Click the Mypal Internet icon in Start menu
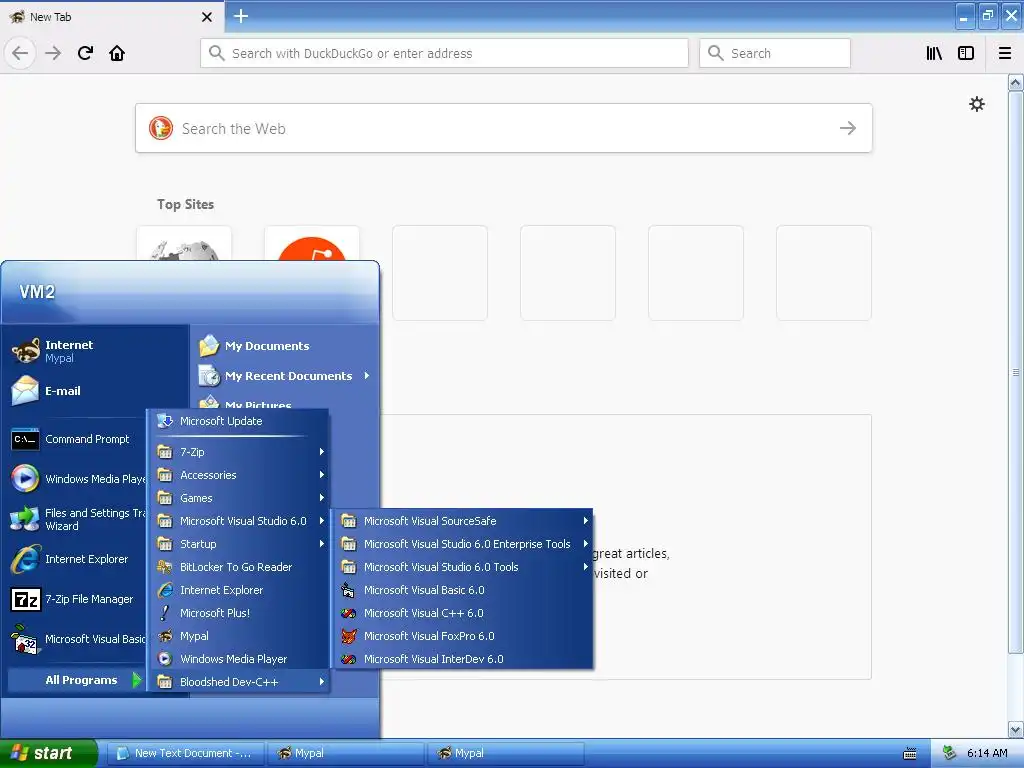 (x=25, y=351)
